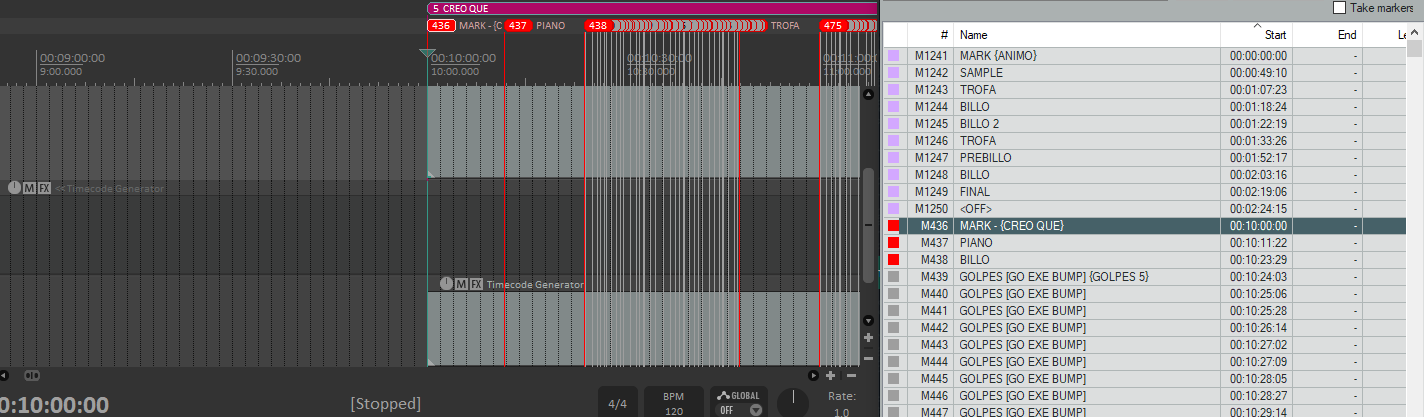Image resolution: width=1424 pixels, height=417 pixels.
Task: Click the horizontal scrollbar right arrow
Action: (x=812, y=376)
